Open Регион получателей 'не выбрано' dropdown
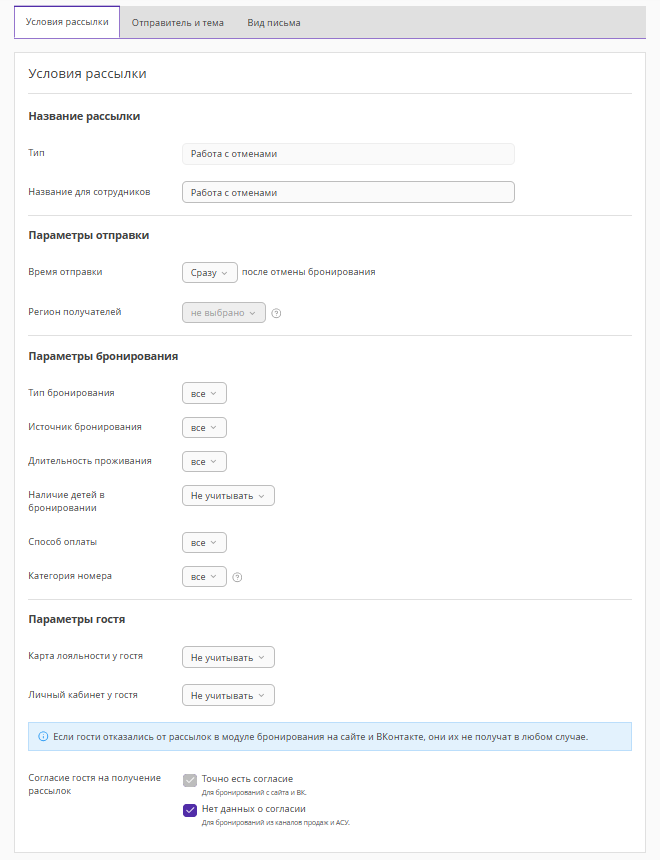 [224, 313]
